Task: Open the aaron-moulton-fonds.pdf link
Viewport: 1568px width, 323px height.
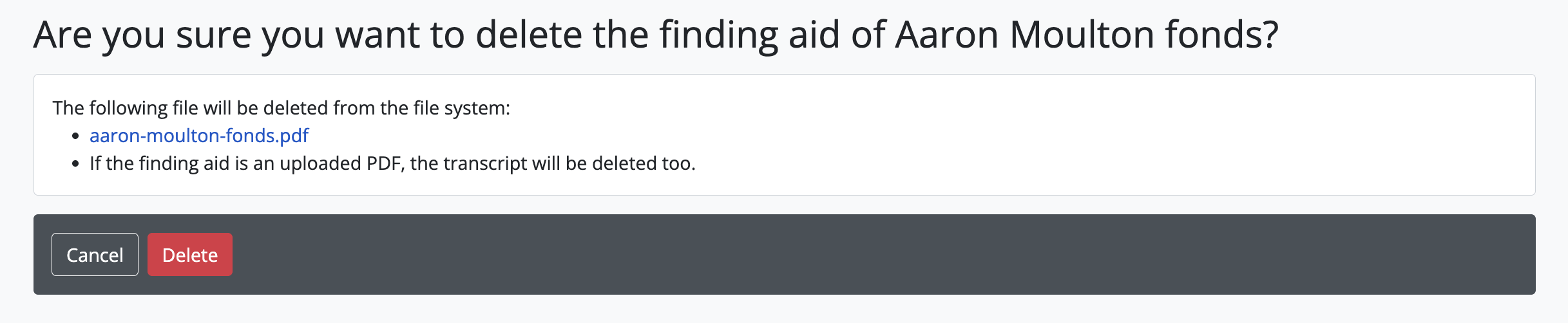Action: [199, 136]
